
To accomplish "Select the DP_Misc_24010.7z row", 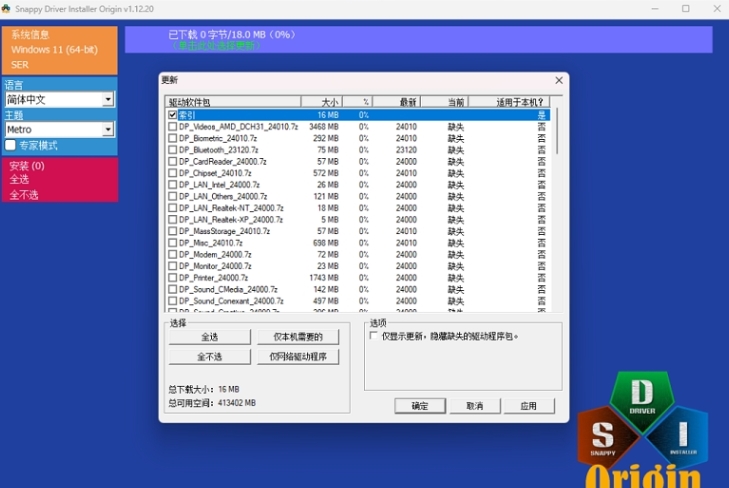I will (358, 243).
